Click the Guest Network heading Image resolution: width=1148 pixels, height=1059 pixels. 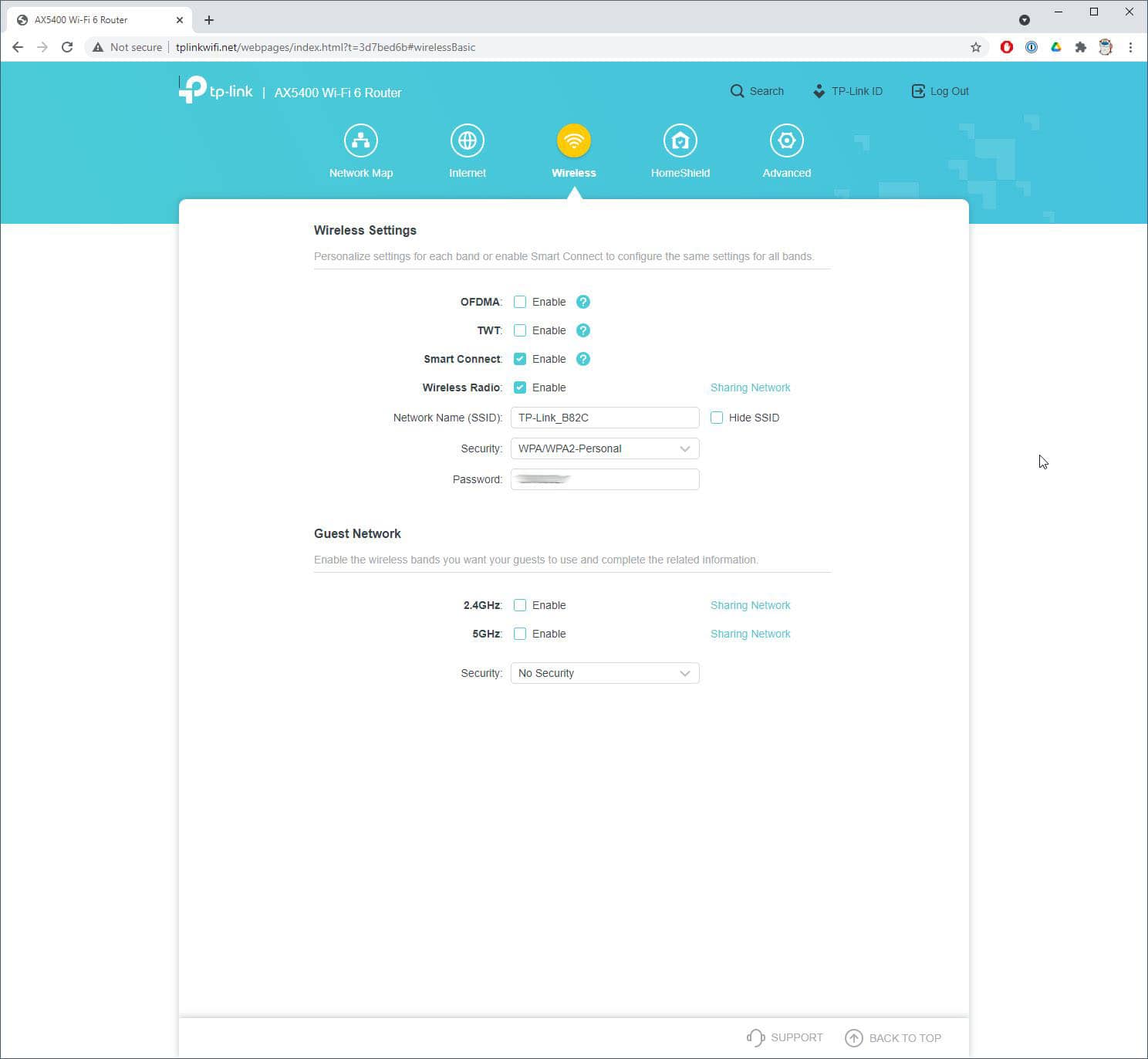(357, 533)
